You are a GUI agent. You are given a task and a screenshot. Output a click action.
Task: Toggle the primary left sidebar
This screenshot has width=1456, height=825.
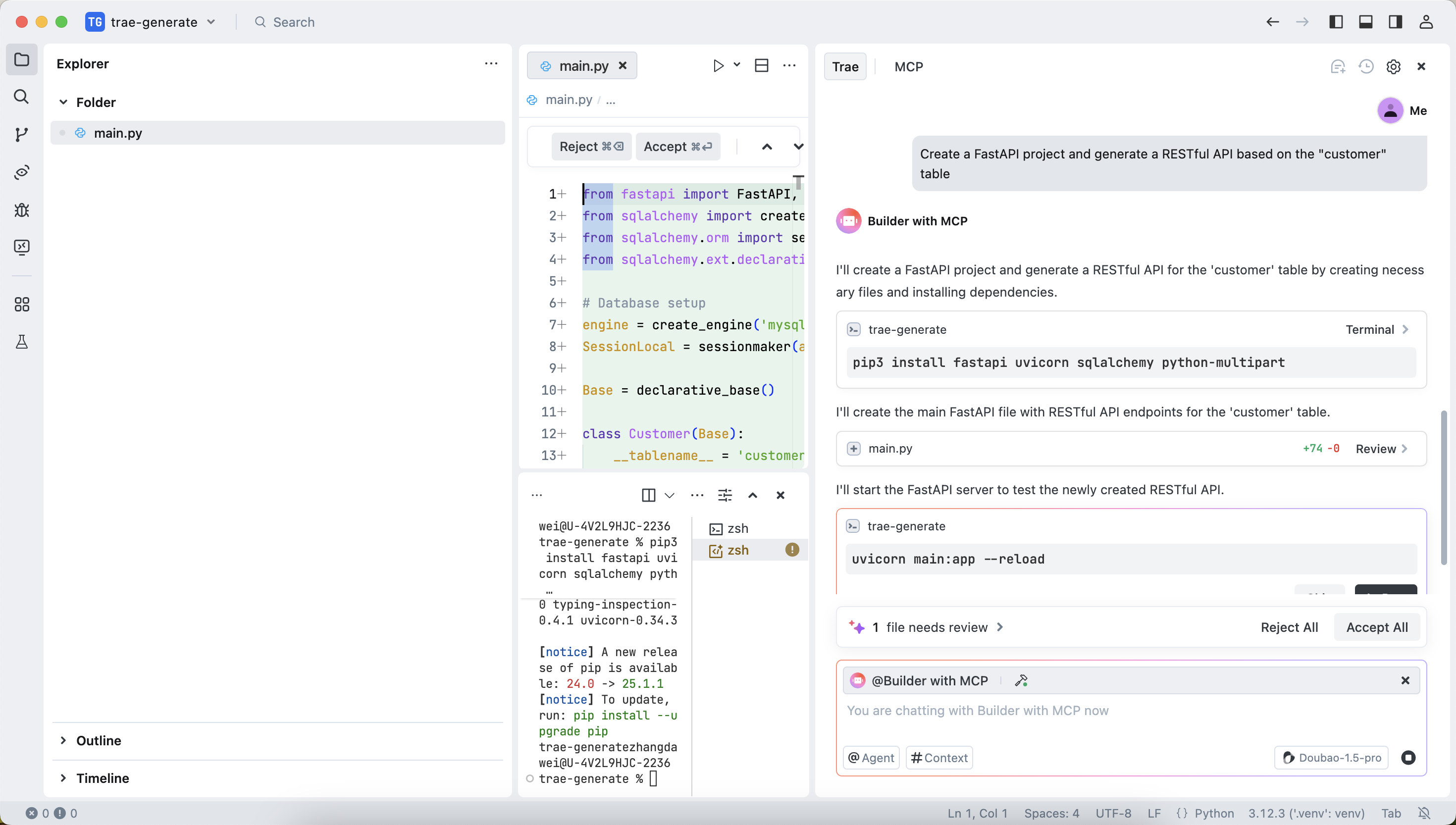(x=1336, y=22)
